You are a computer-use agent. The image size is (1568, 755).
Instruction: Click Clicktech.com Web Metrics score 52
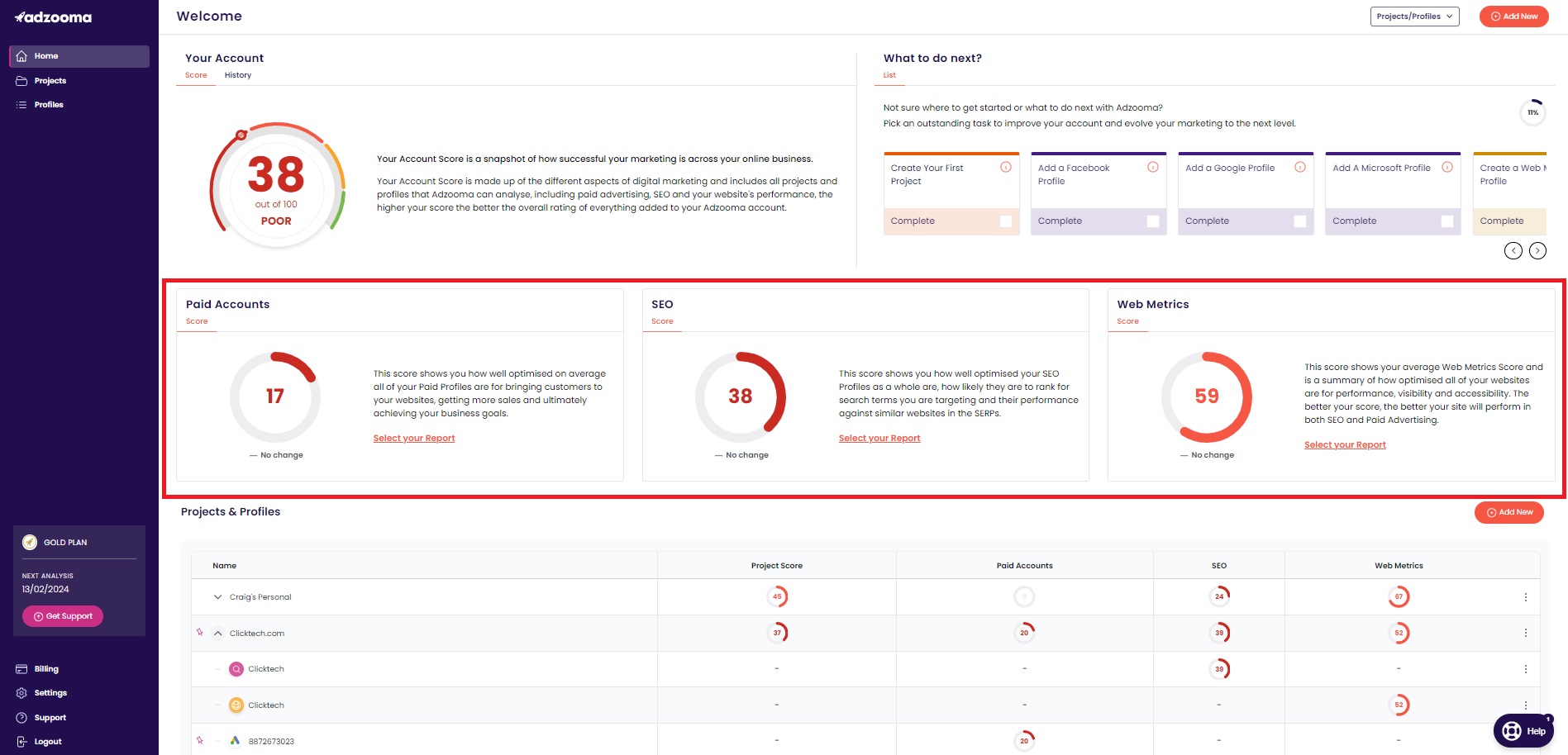[1399, 633]
